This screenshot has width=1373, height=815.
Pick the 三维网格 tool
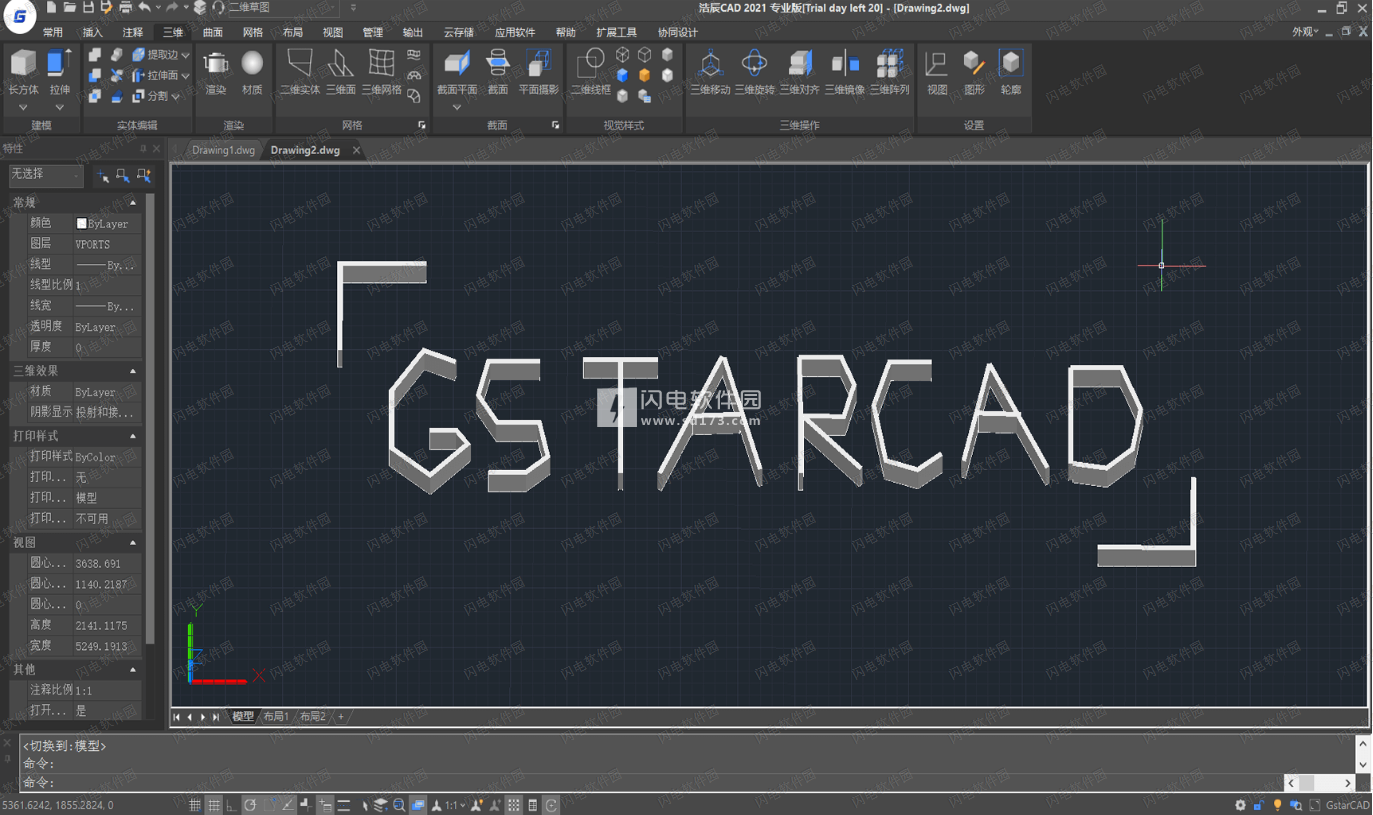[381, 71]
